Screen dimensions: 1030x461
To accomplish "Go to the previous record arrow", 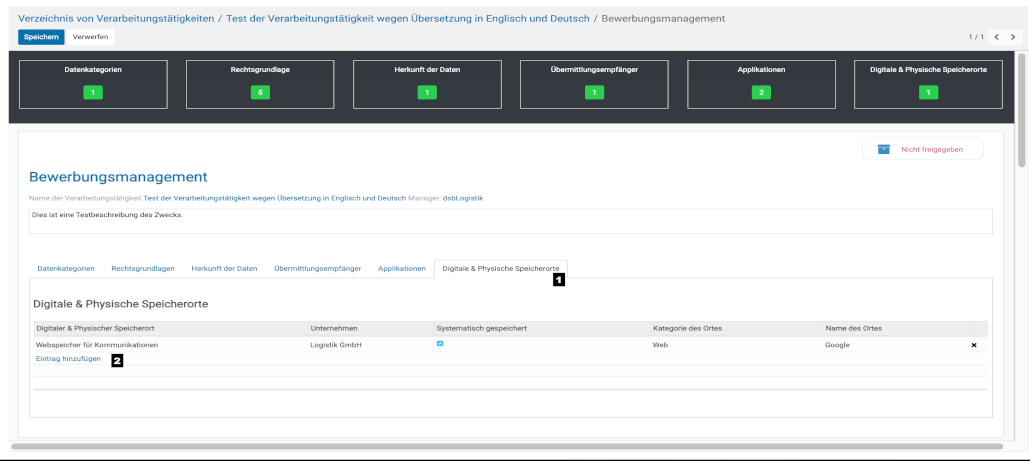I will (996, 37).
